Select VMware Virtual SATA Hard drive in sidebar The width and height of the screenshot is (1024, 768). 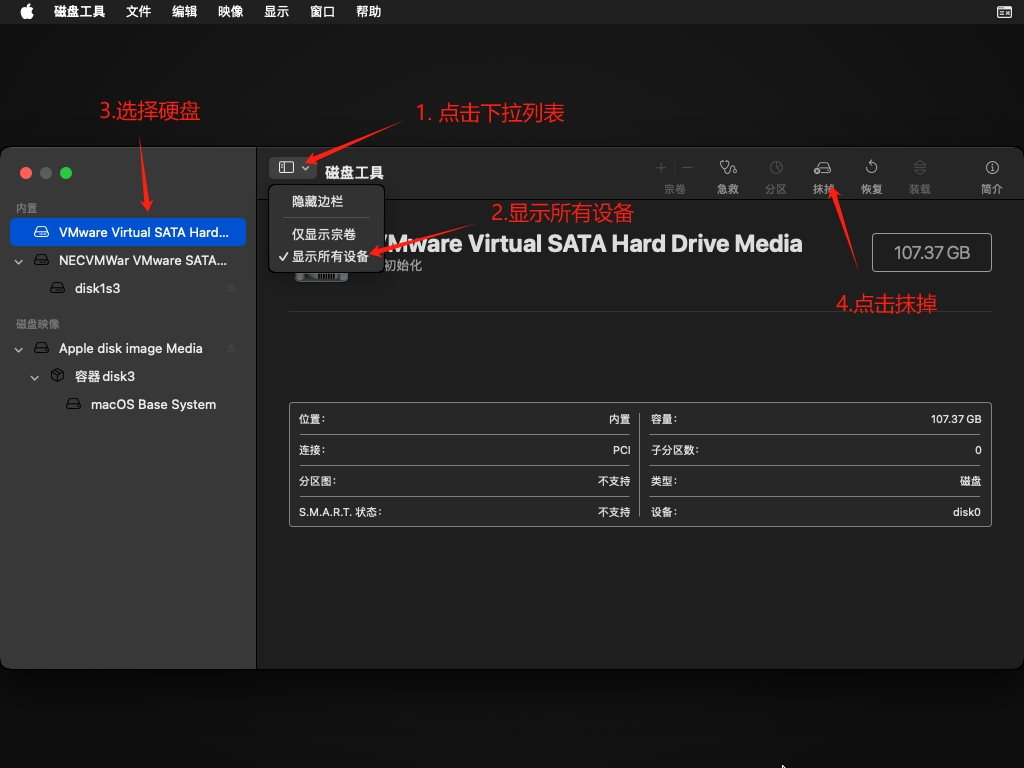[128, 232]
